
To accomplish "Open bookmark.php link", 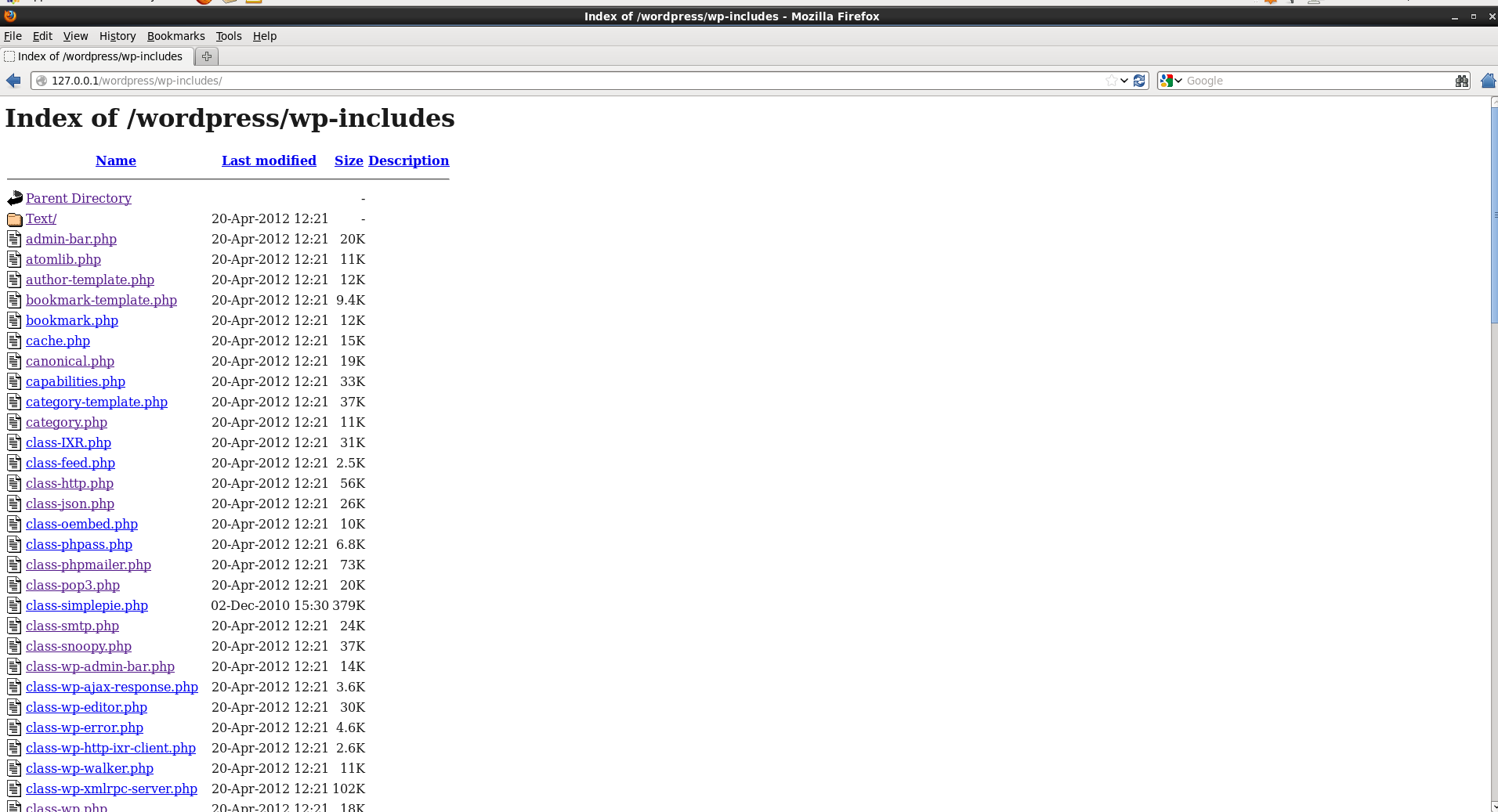I will (x=72, y=320).
